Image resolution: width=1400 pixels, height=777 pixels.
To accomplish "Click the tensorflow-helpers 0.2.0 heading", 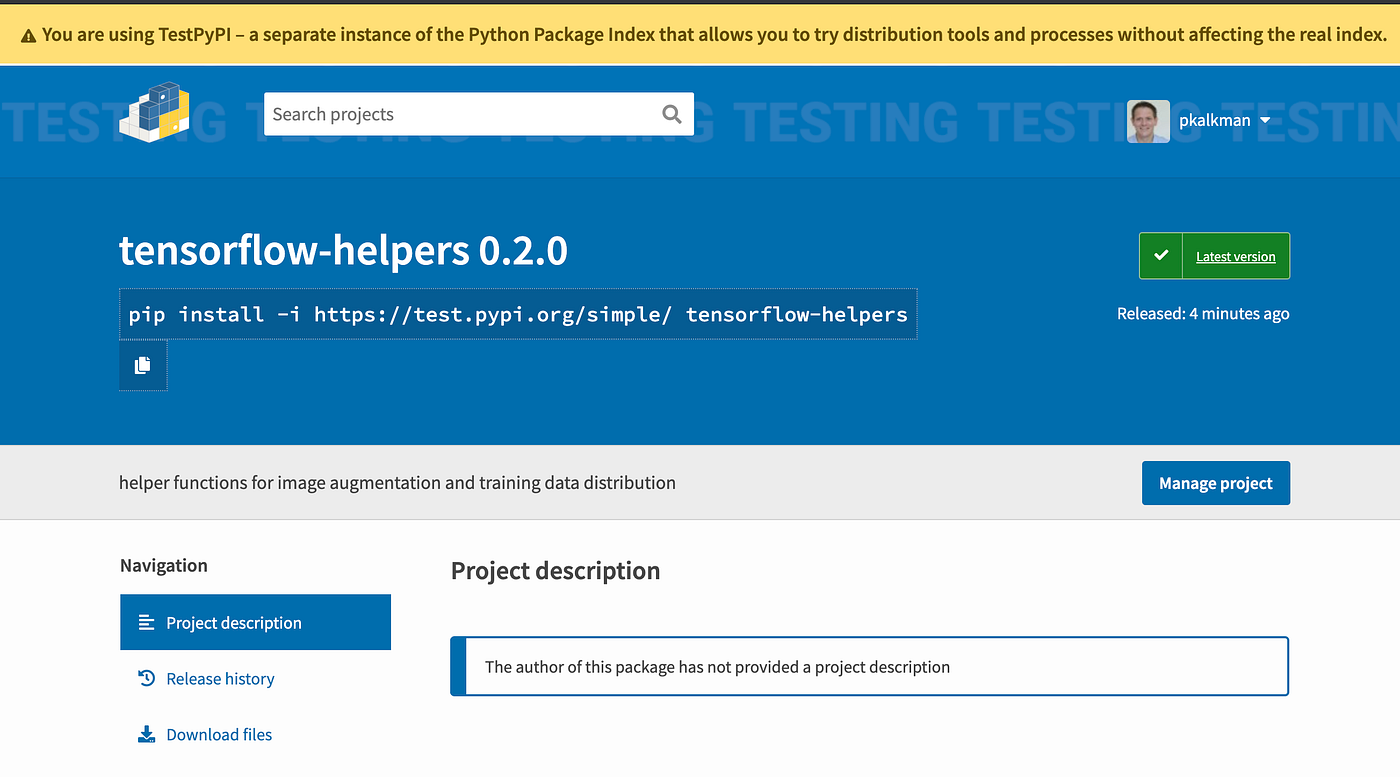I will pos(343,250).
